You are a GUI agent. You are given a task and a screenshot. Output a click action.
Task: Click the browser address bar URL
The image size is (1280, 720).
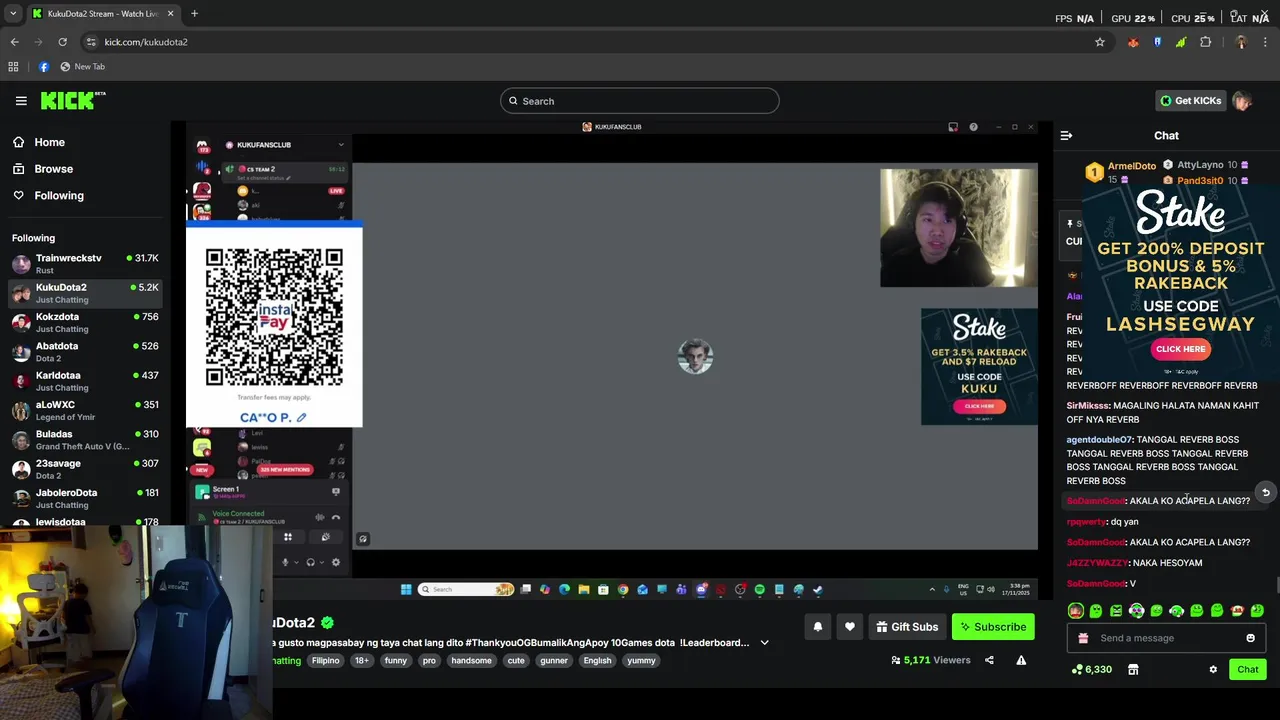tap(146, 42)
